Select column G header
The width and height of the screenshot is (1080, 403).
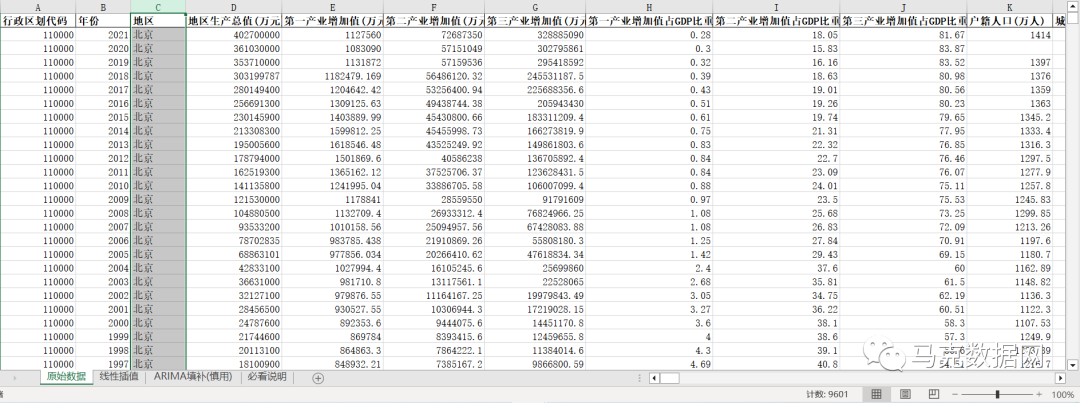[535, 7]
